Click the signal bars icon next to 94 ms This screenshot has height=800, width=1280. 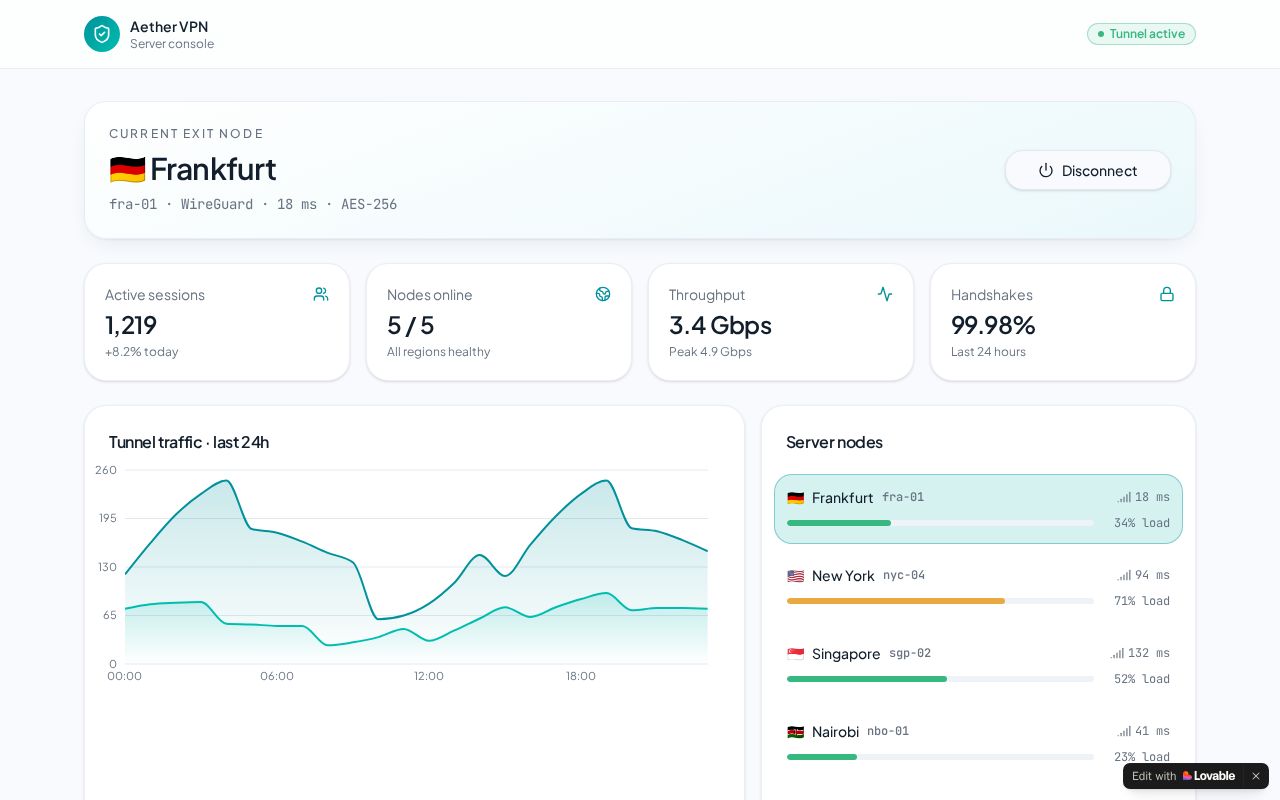tap(1124, 575)
